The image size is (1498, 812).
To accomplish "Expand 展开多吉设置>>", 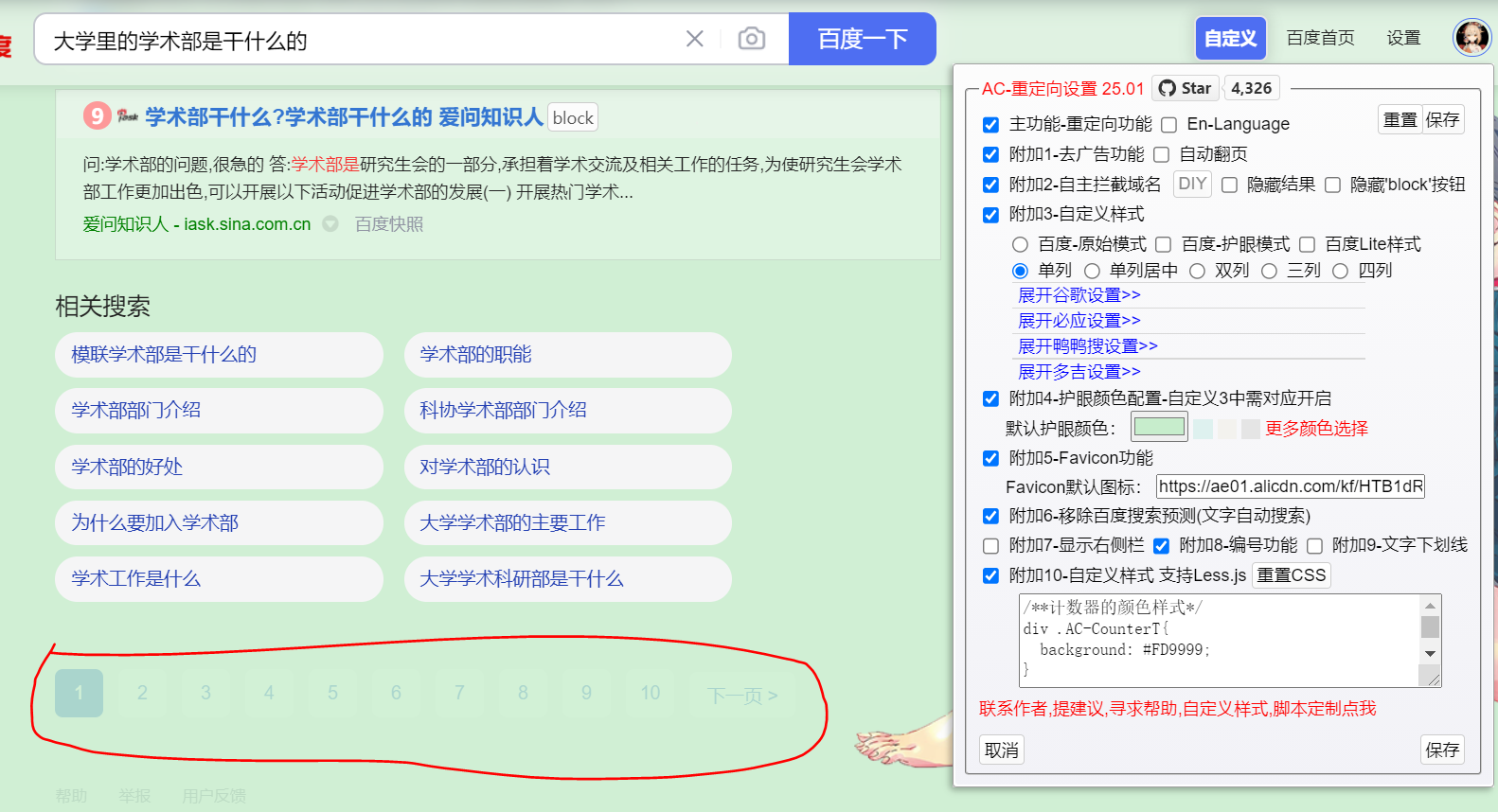I will 1079,372.
